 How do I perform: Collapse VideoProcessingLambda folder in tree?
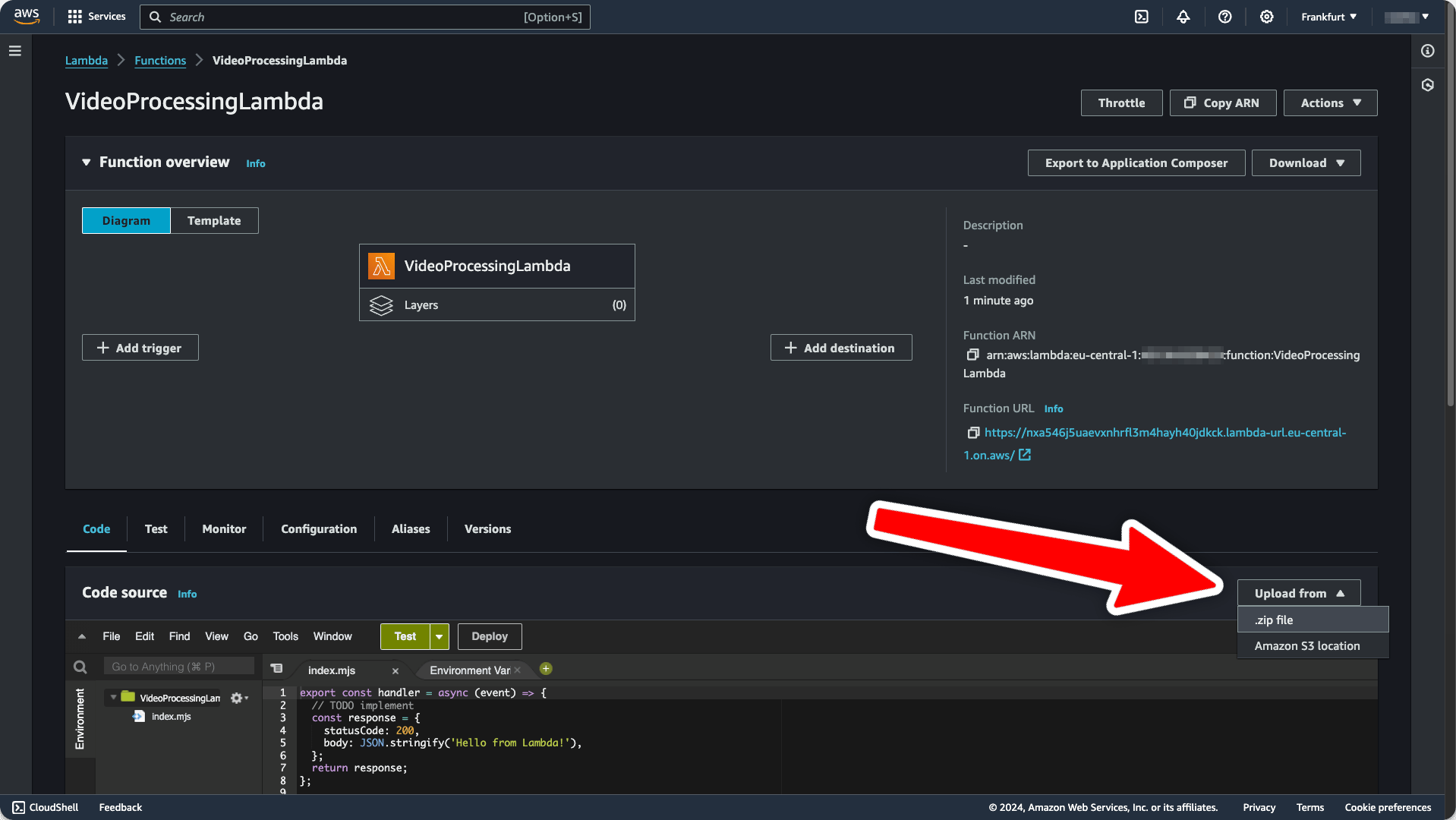[x=113, y=698]
